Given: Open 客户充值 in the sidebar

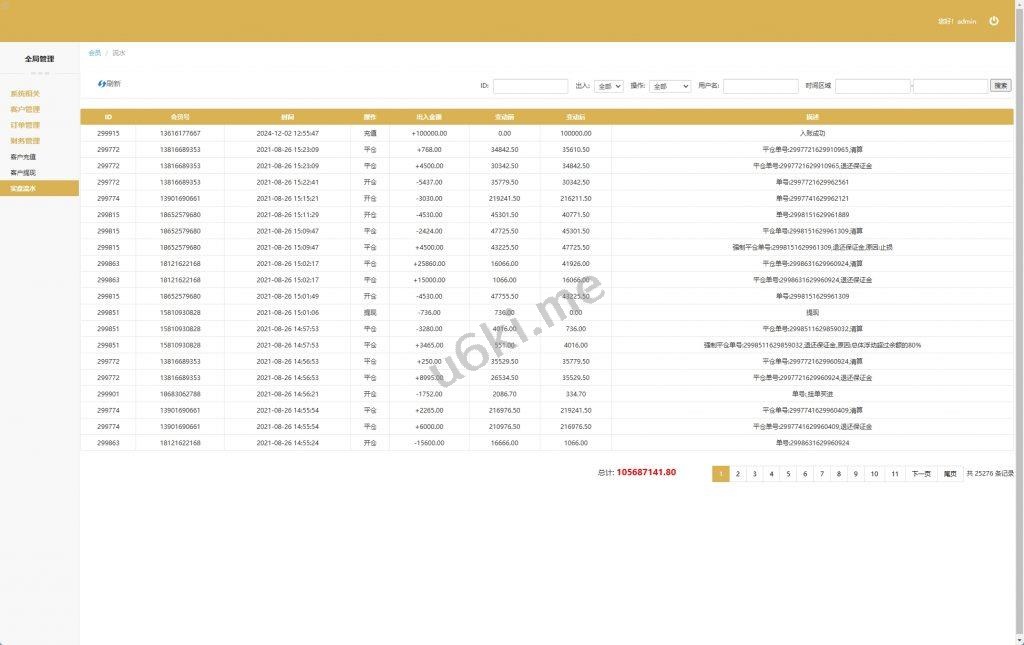Looking at the screenshot, I should click(23, 157).
